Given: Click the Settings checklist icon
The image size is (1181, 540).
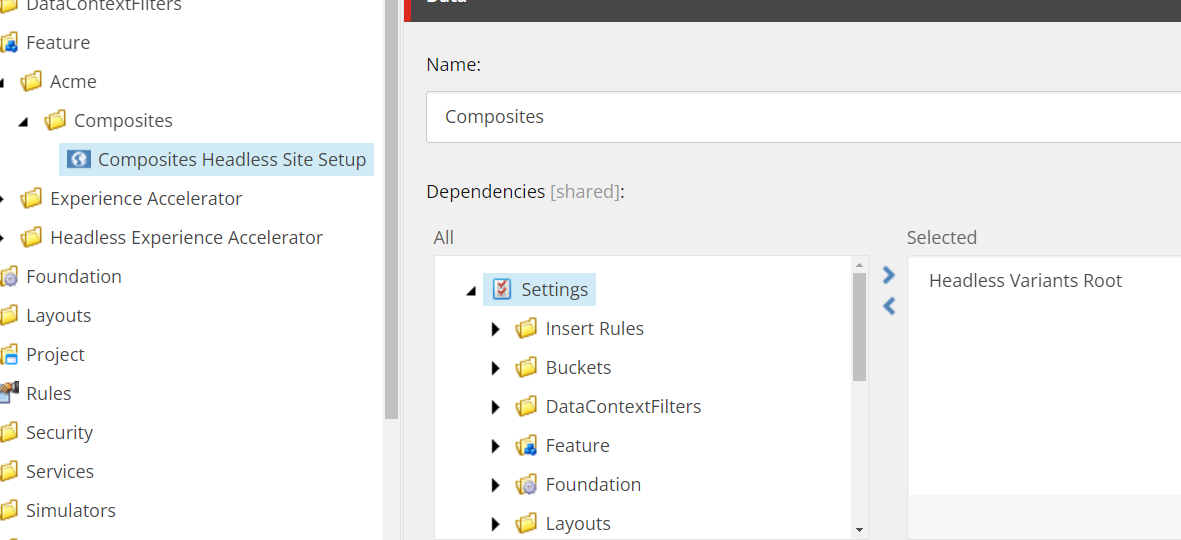Looking at the screenshot, I should pyautogui.click(x=503, y=290).
